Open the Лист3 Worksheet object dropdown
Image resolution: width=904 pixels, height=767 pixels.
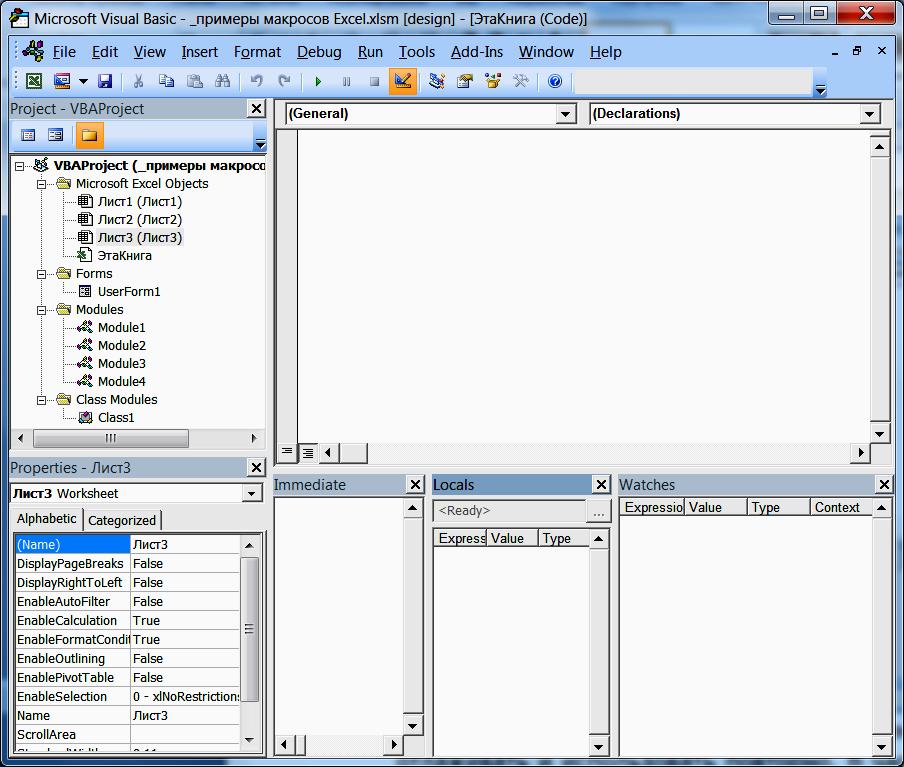point(251,494)
